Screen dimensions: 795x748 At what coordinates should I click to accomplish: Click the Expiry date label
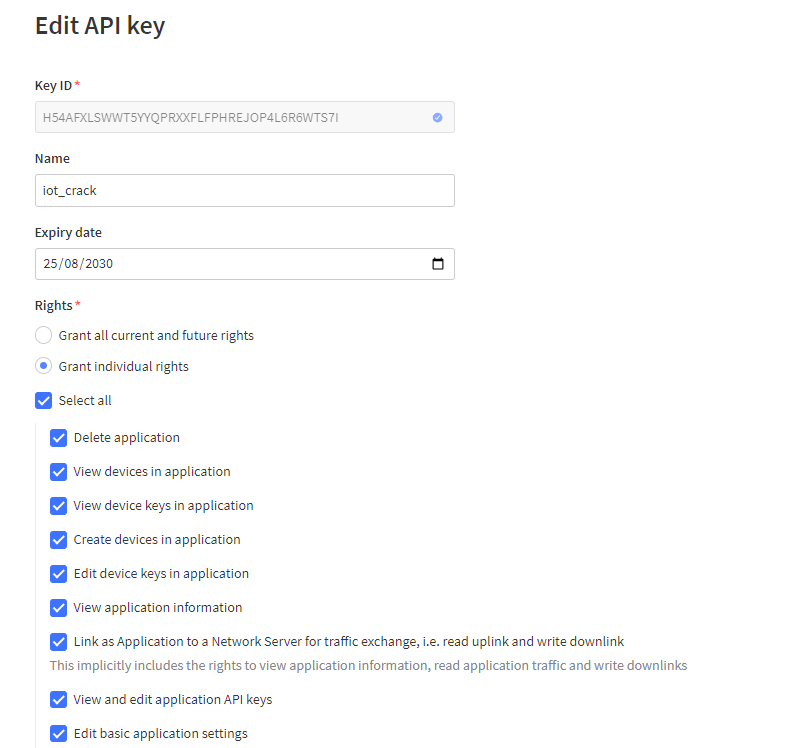(68, 232)
